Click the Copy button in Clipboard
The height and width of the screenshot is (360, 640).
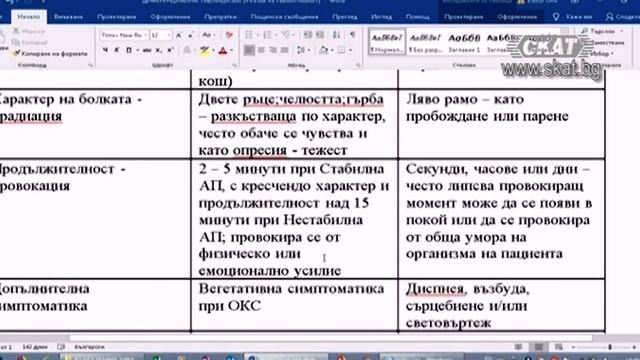pyautogui.click(x=30, y=42)
